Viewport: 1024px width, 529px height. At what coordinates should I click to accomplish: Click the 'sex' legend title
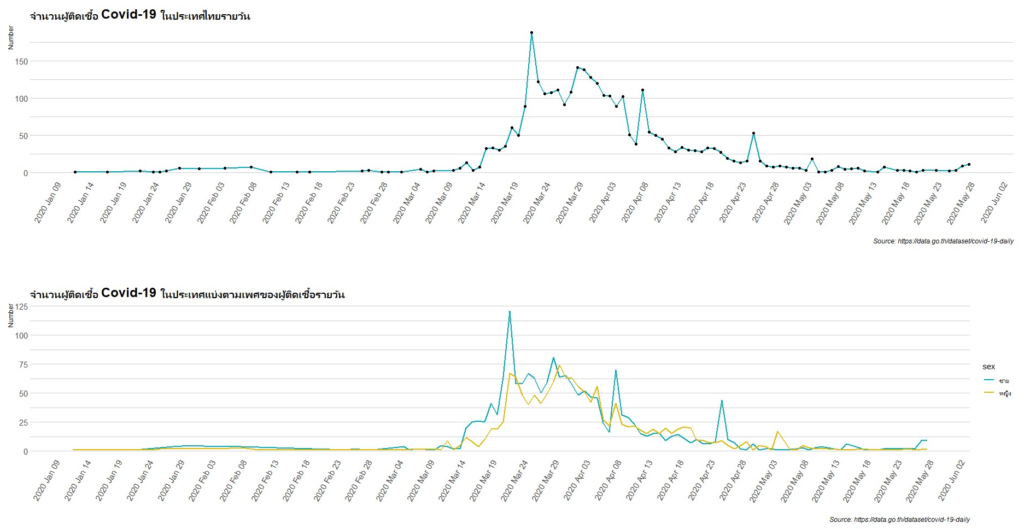[986, 367]
